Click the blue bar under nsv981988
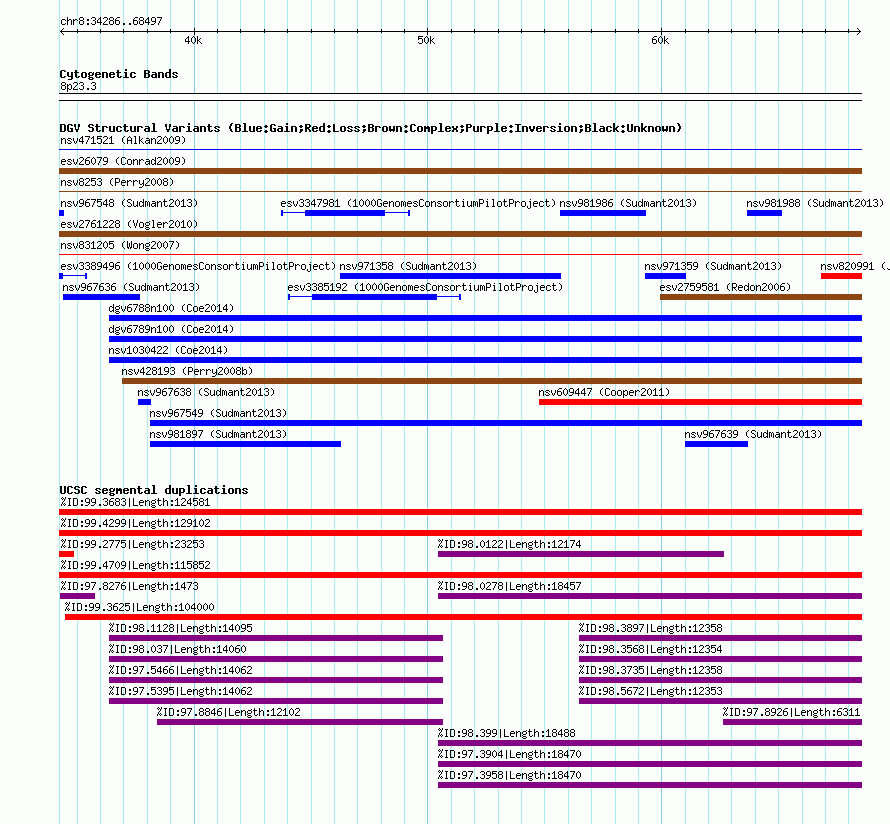 764,213
